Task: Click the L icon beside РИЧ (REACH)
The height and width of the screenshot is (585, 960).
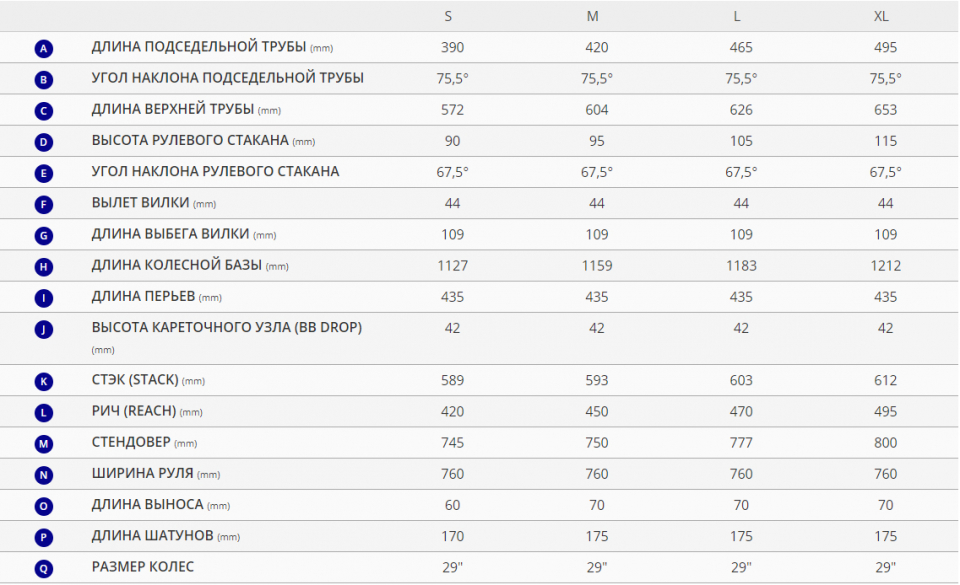Action: tap(43, 412)
